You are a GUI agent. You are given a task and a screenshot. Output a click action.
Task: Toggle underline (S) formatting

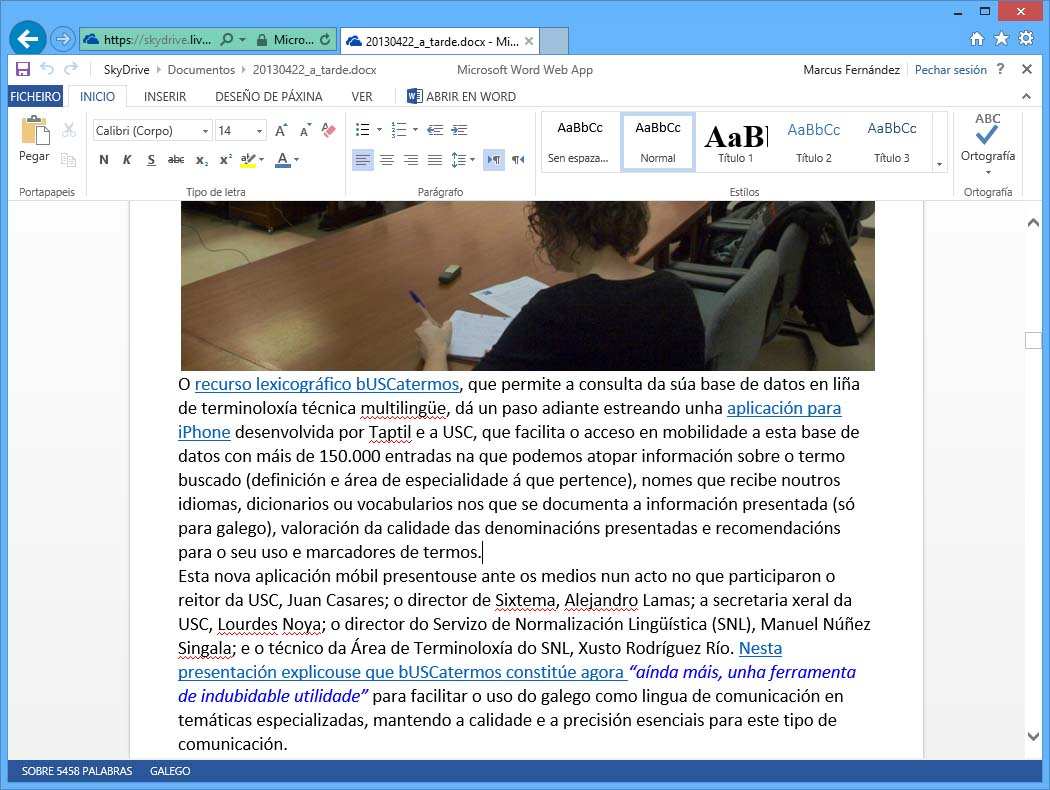(x=151, y=159)
